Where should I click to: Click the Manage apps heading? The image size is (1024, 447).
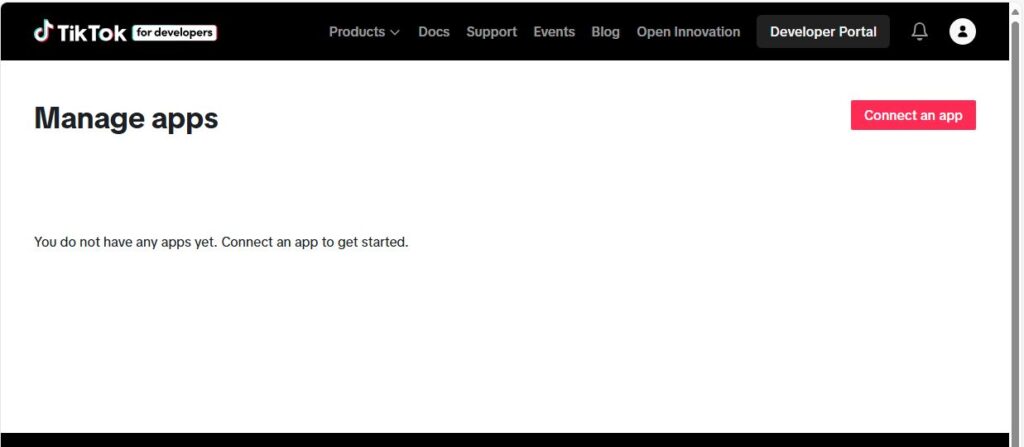pyautogui.click(x=126, y=118)
